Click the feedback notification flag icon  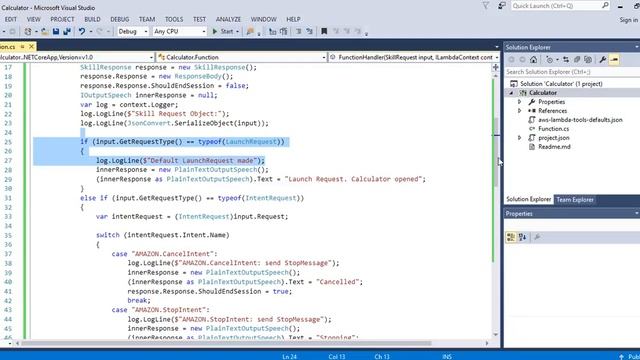486,6
